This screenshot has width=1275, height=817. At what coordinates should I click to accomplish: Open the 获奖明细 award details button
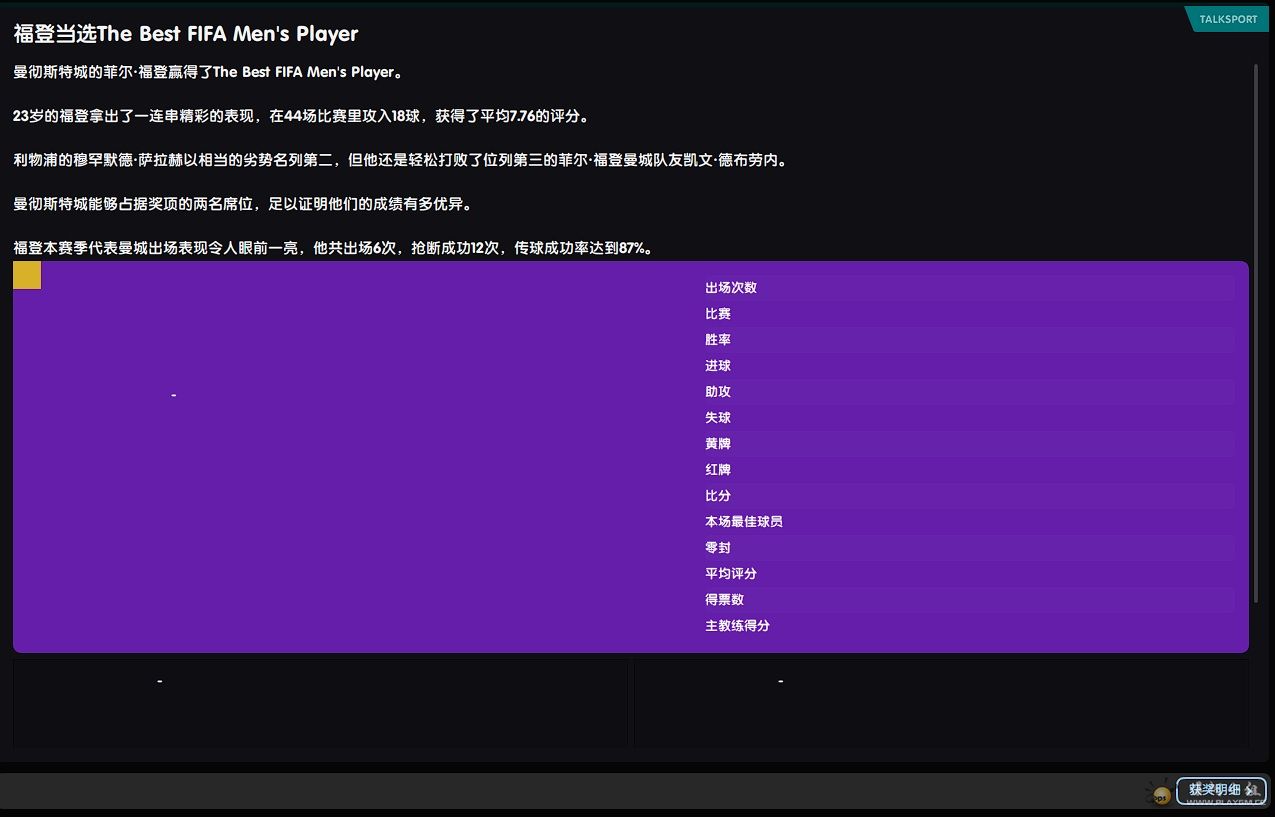click(x=1221, y=789)
